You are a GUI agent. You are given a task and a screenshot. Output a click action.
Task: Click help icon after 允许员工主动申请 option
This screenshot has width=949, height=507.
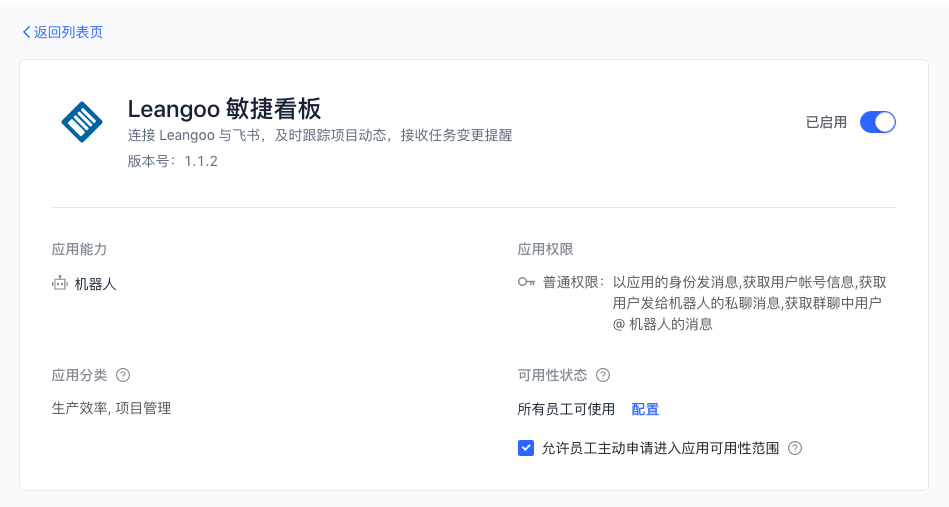pyautogui.click(x=795, y=448)
